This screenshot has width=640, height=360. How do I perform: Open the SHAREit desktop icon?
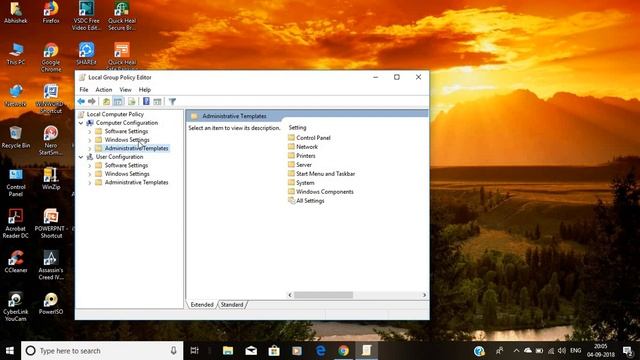pyautogui.click(x=86, y=53)
